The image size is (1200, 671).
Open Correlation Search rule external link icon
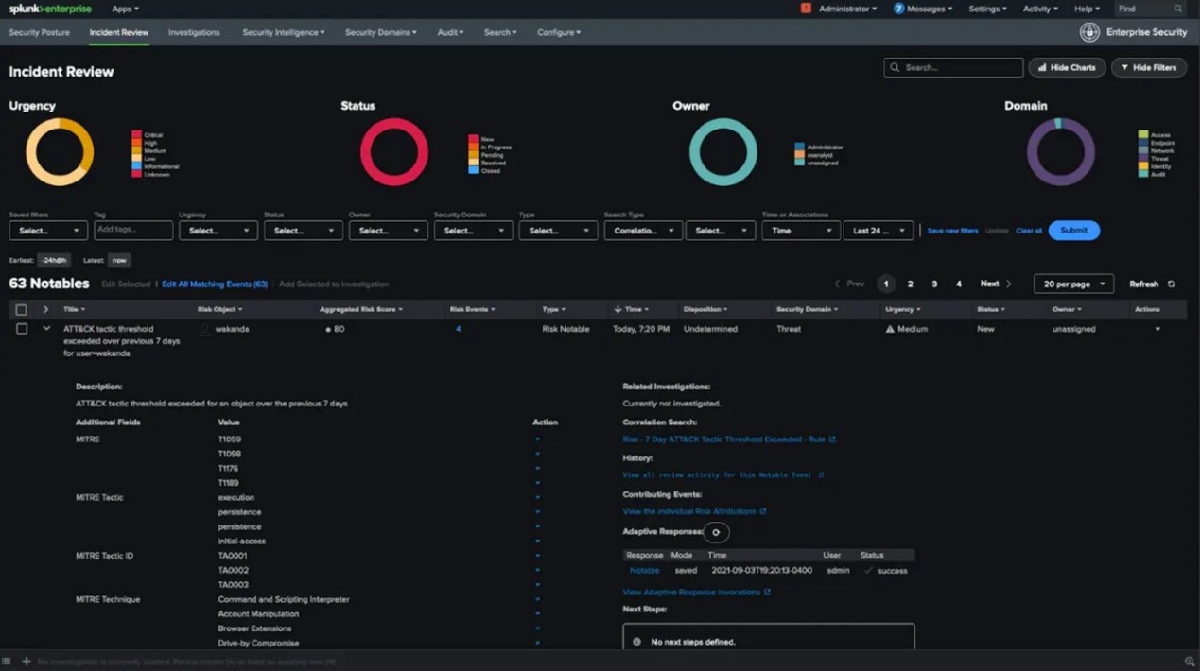pyautogui.click(x=832, y=439)
